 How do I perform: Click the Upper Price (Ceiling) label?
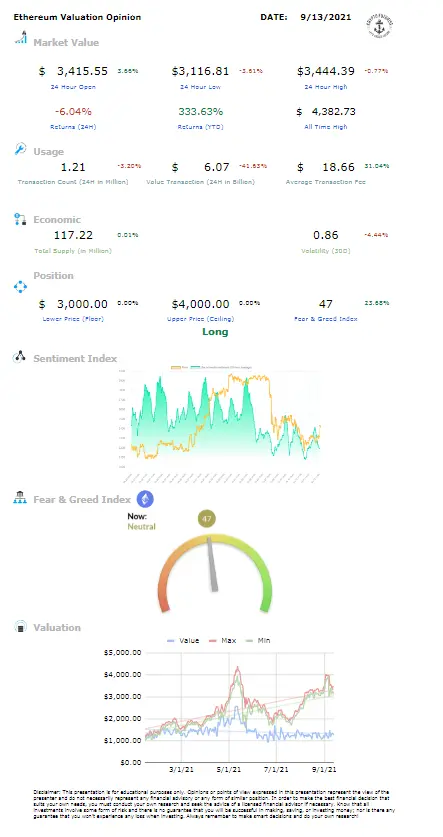pyautogui.click(x=200, y=319)
